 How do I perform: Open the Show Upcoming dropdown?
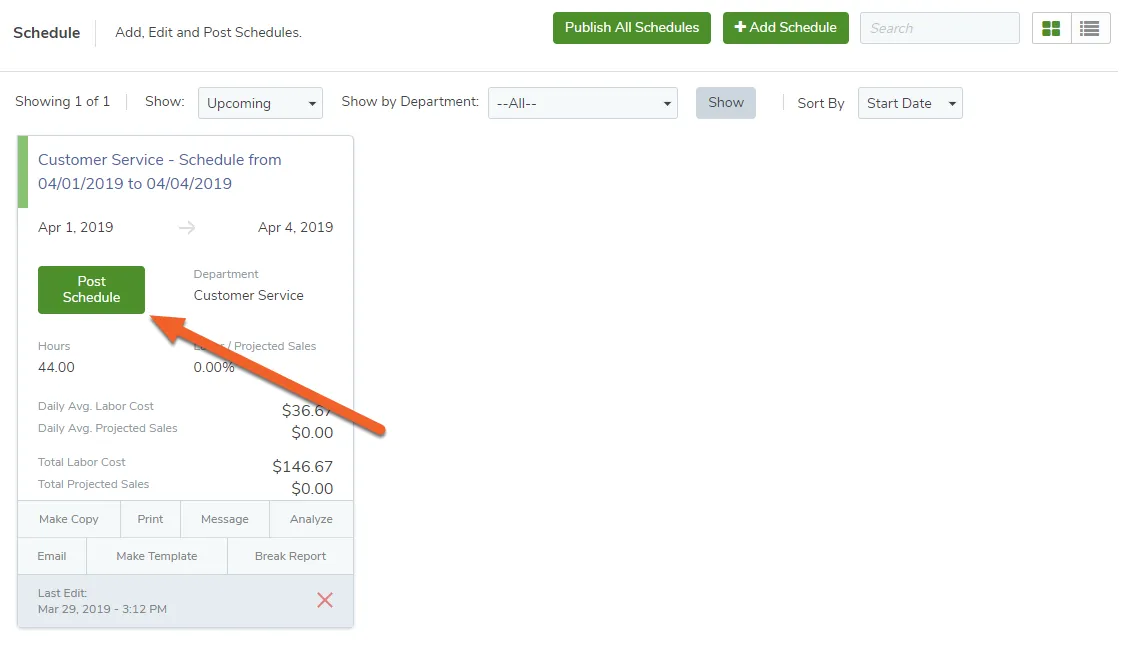(x=260, y=103)
